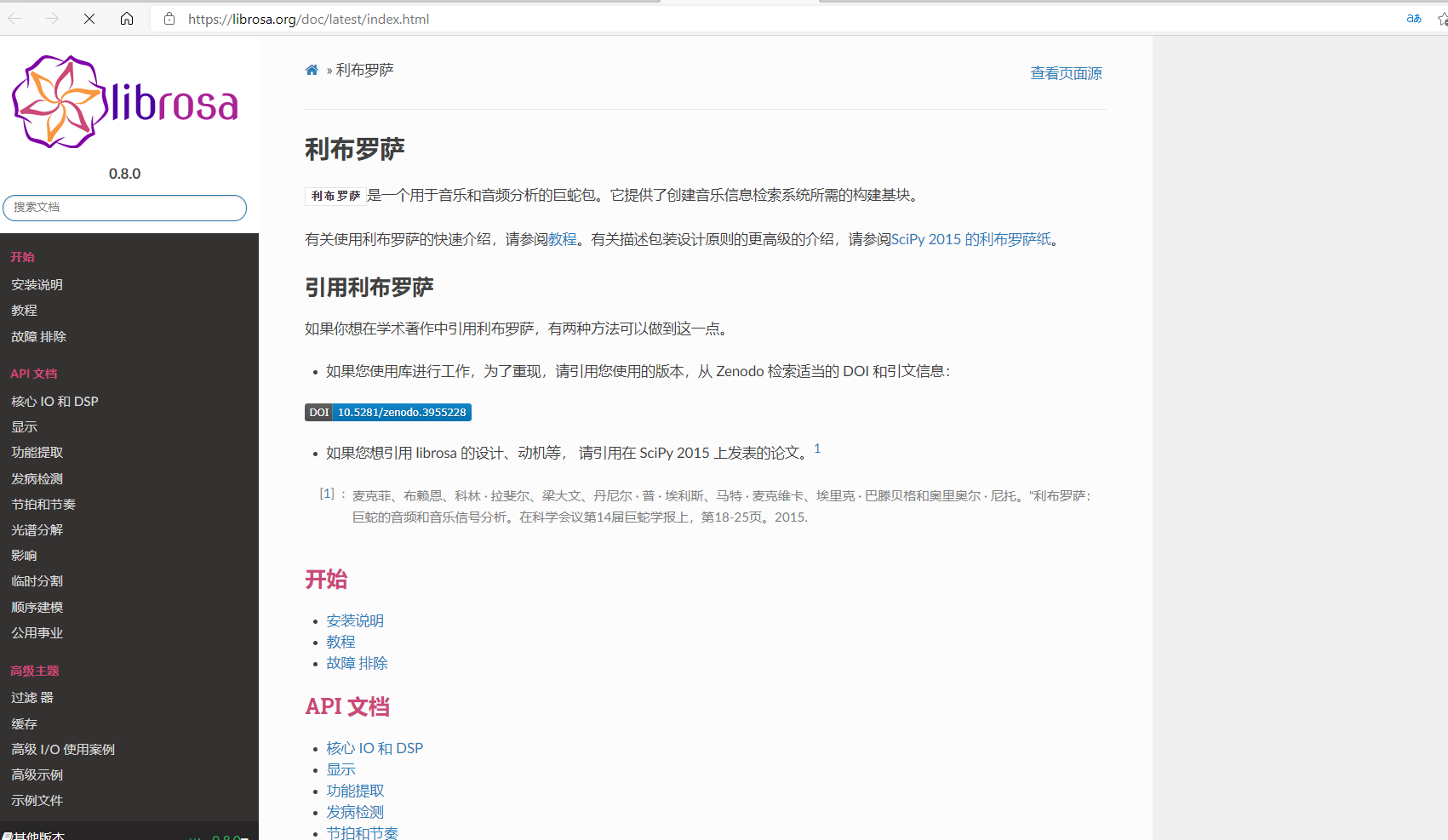Open translate options with the aあ icon
The image size is (1448, 840).
(1412, 19)
